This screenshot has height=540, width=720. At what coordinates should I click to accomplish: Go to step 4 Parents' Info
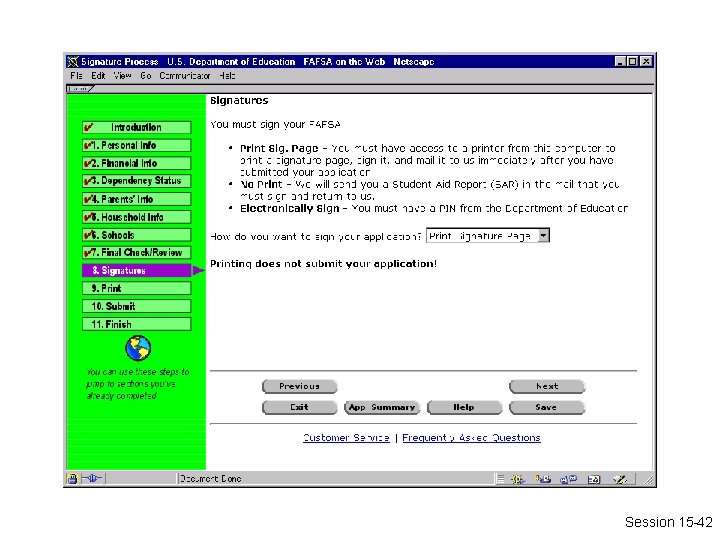[x=136, y=199]
